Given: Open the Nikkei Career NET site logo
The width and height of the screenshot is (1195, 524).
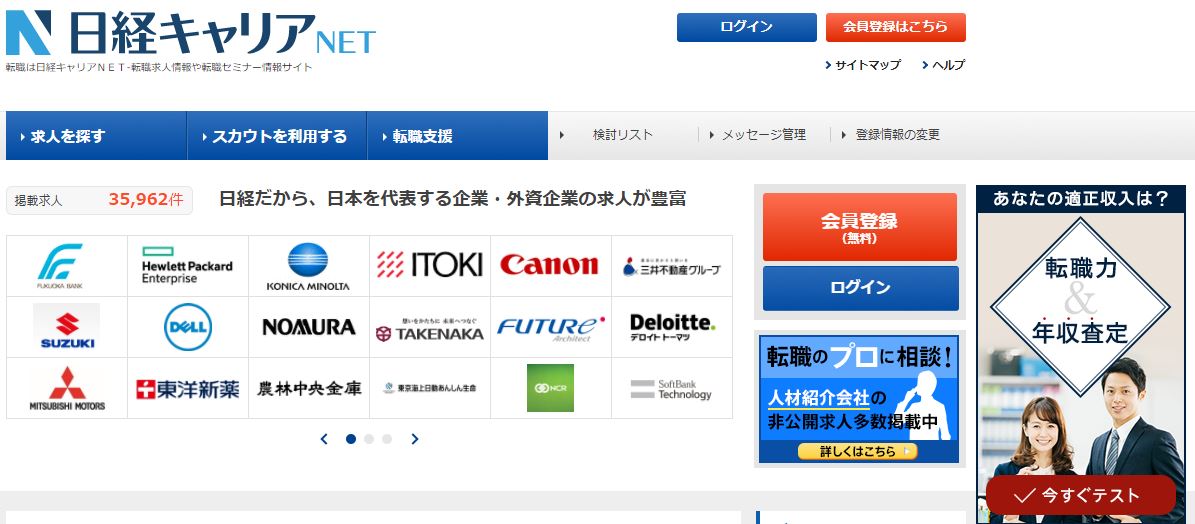Looking at the screenshot, I should click(x=191, y=33).
